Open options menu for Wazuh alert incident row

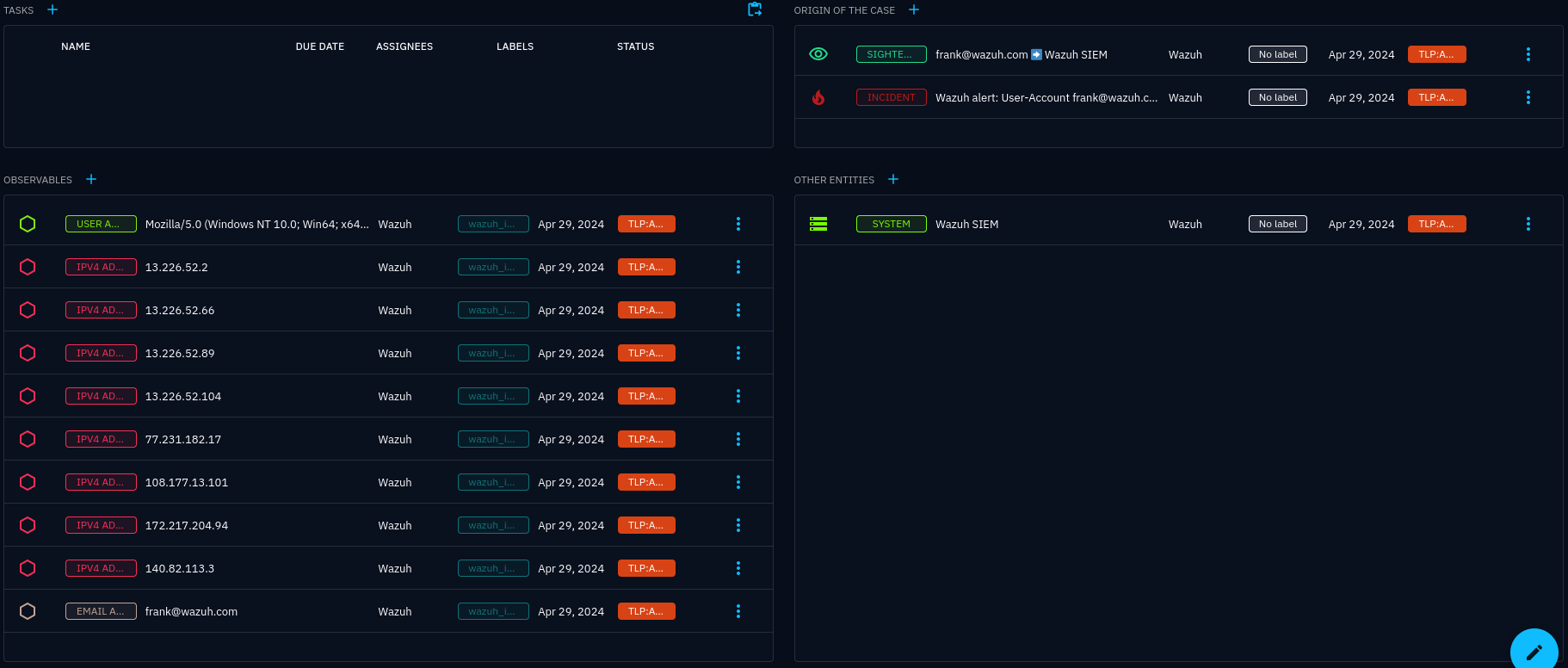click(x=1528, y=97)
